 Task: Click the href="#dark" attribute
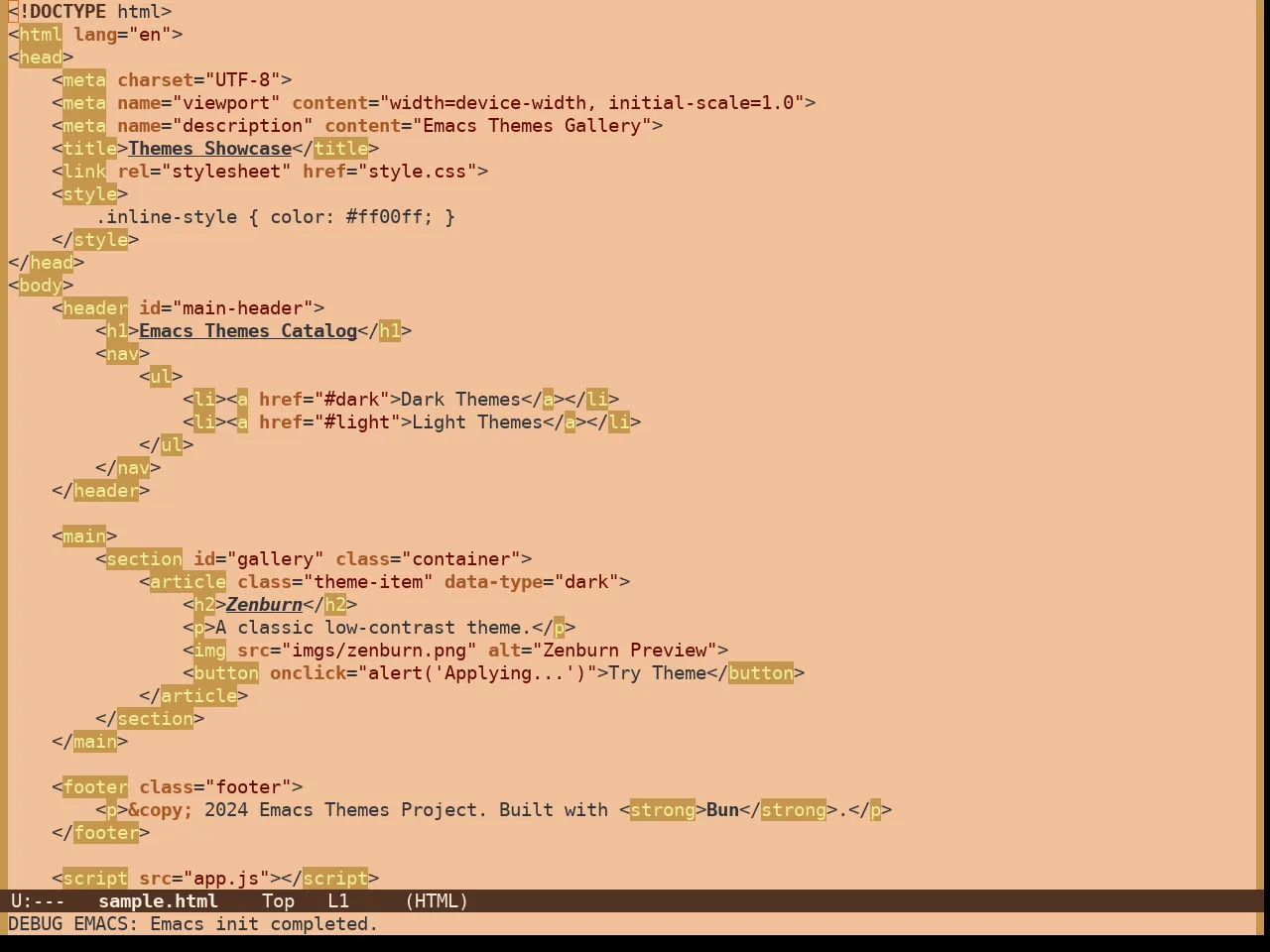pos(324,400)
